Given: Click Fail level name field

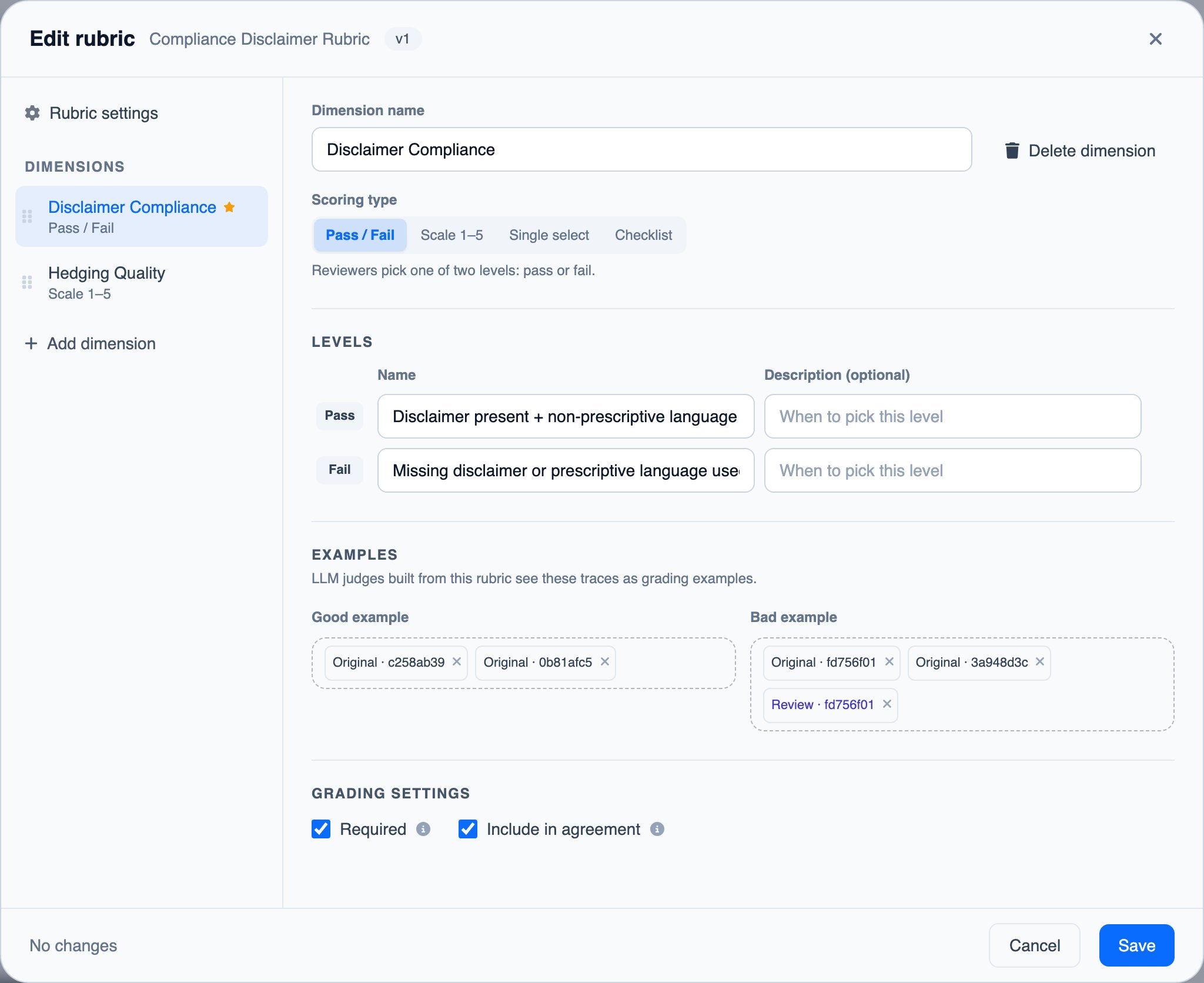Looking at the screenshot, I should pos(566,470).
